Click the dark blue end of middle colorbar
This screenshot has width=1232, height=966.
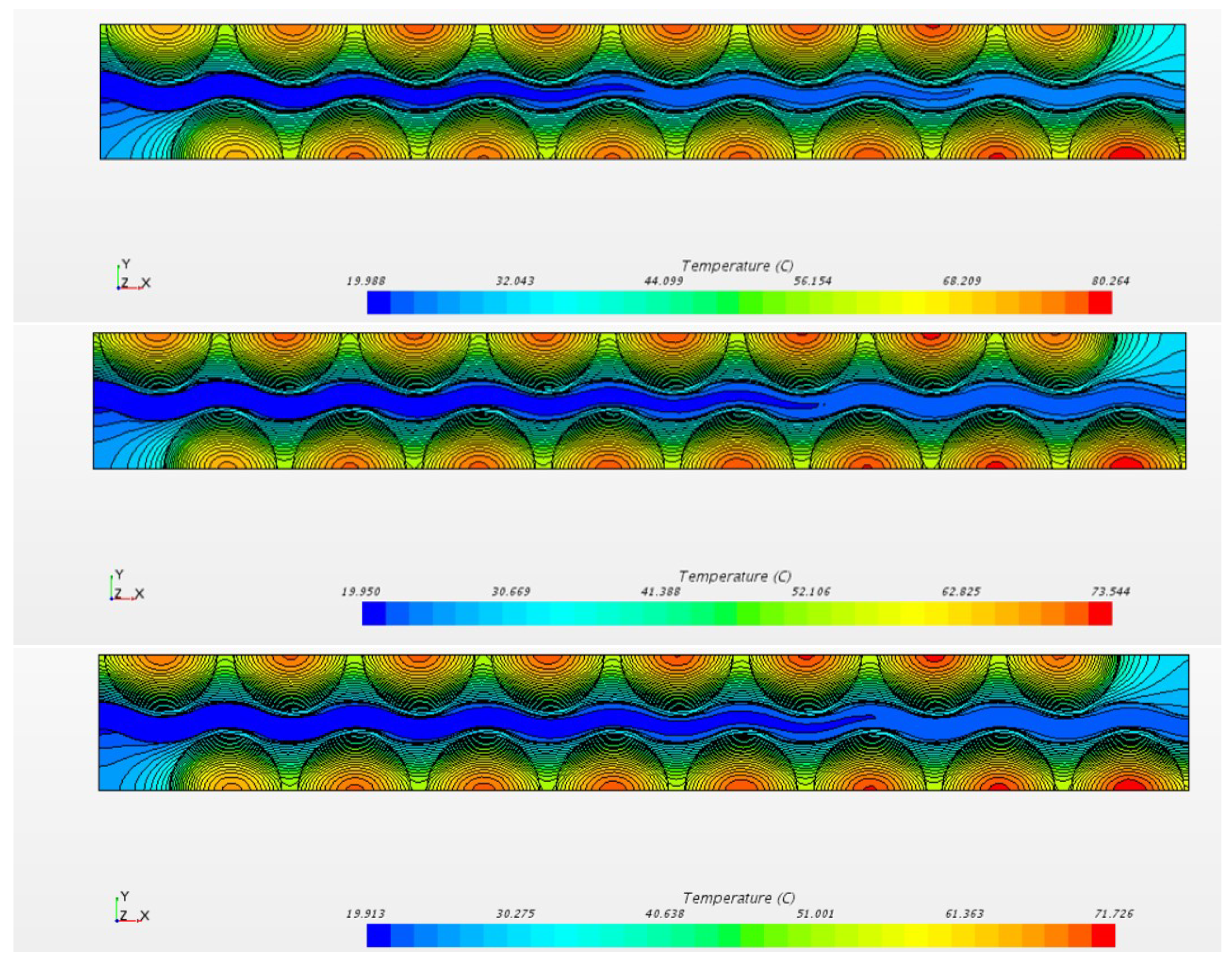pyautogui.click(x=373, y=613)
